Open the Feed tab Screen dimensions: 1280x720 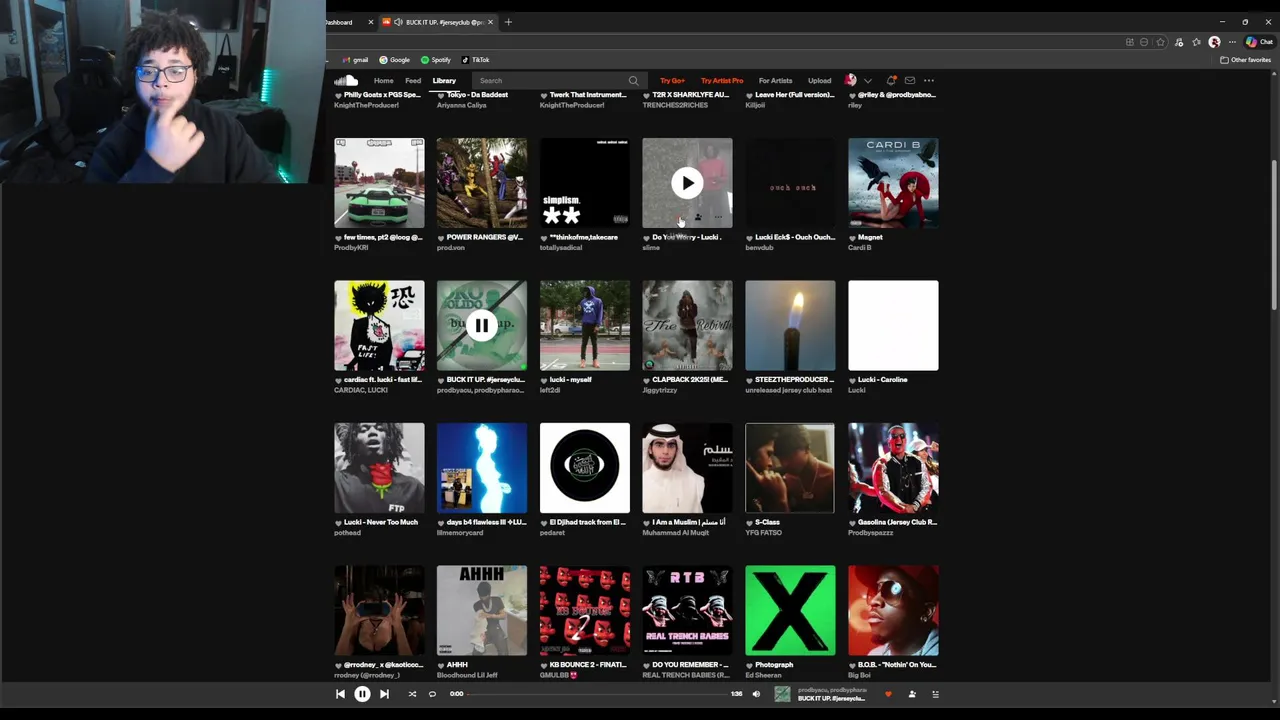point(413,81)
